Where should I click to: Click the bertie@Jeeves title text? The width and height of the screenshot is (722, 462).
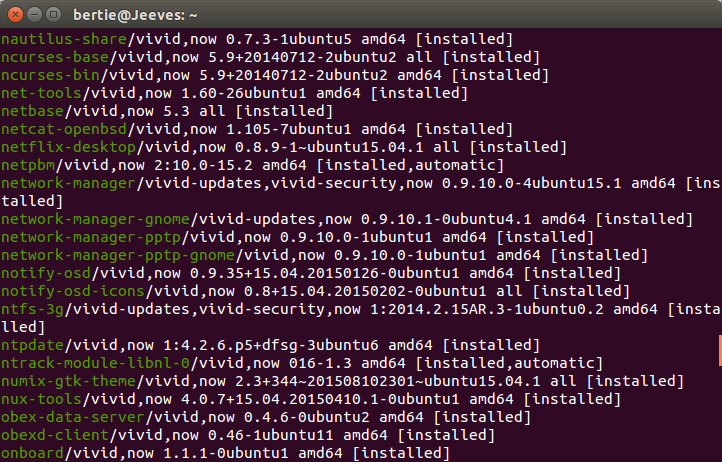coord(135,15)
